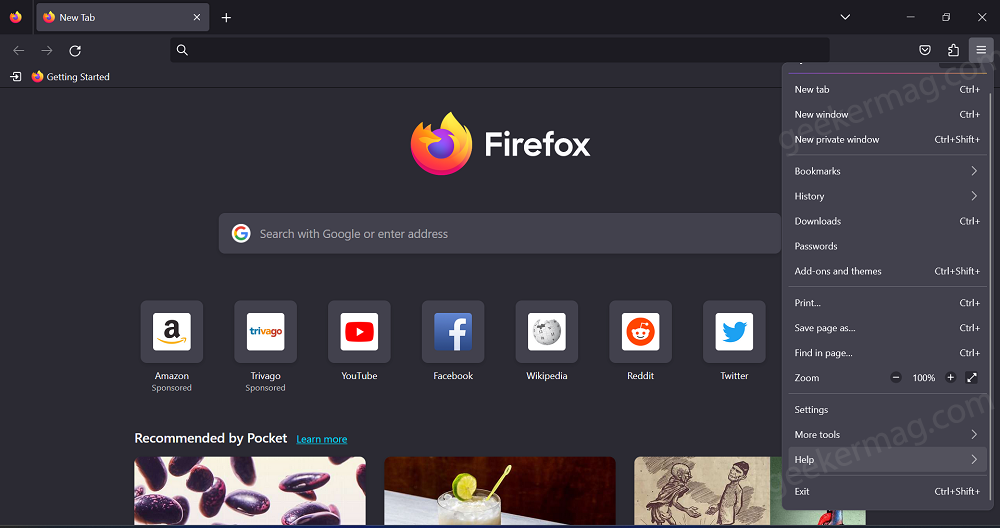The height and width of the screenshot is (528, 1000).
Task: Click the Save to Pocket icon
Action: [x=925, y=50]
